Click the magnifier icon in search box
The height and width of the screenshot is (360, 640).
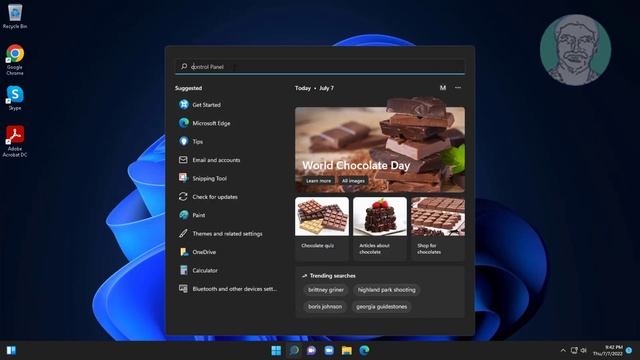pyautogui.click(x=184, y=67)
